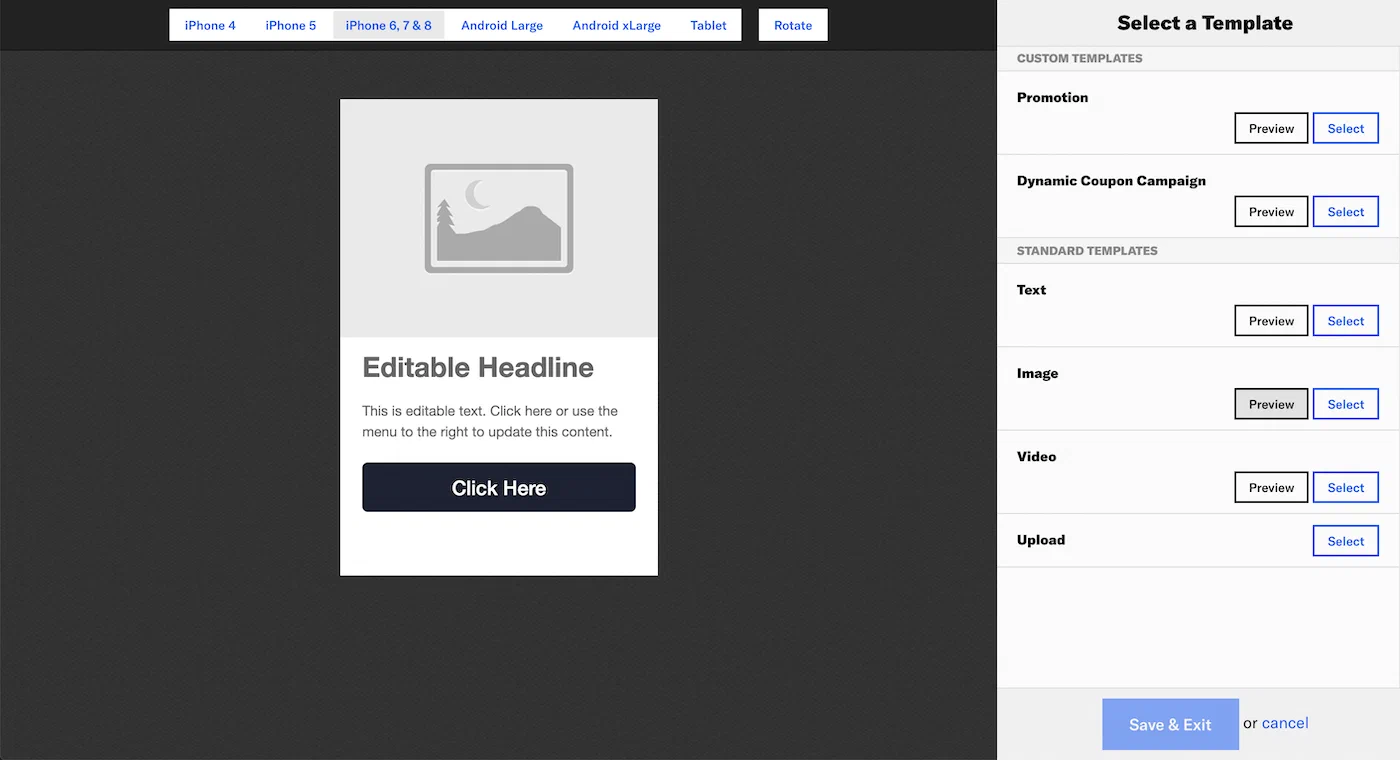This screenshot has height=760, width=1400.
Task: Select the Dynamic Coupon Campaign template
Action: pos(1345,211)
